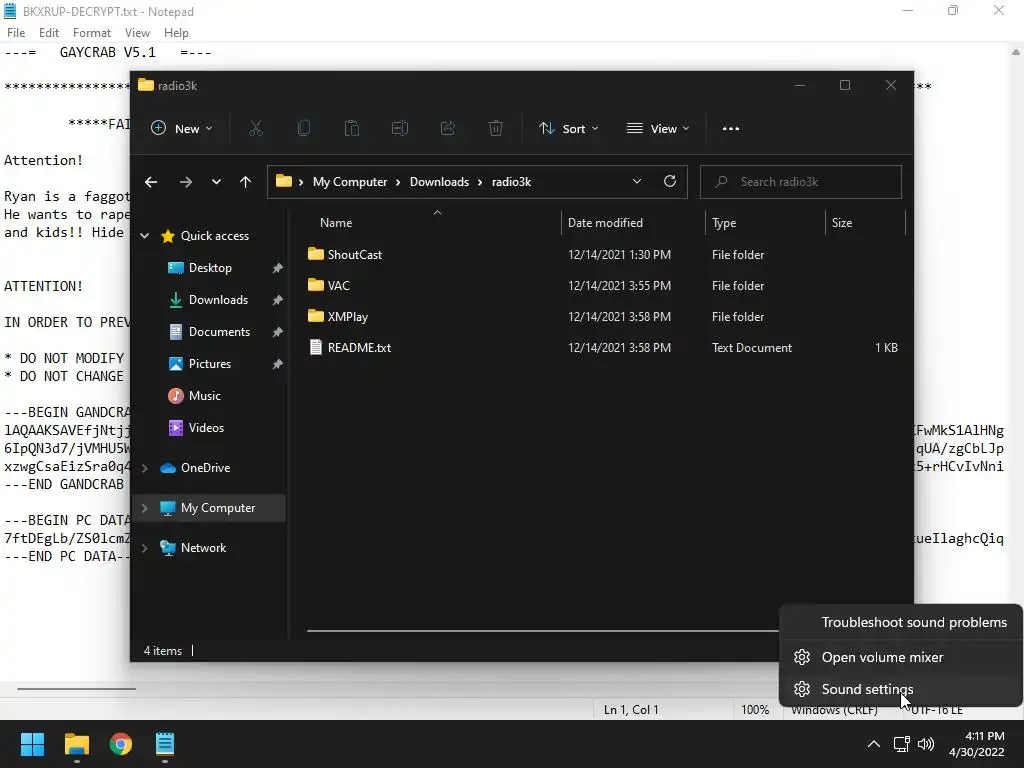Screen dimensions: 1024x768
Task: Click the Copy icon in Explorer toolbar
Action: coord(304,129)
